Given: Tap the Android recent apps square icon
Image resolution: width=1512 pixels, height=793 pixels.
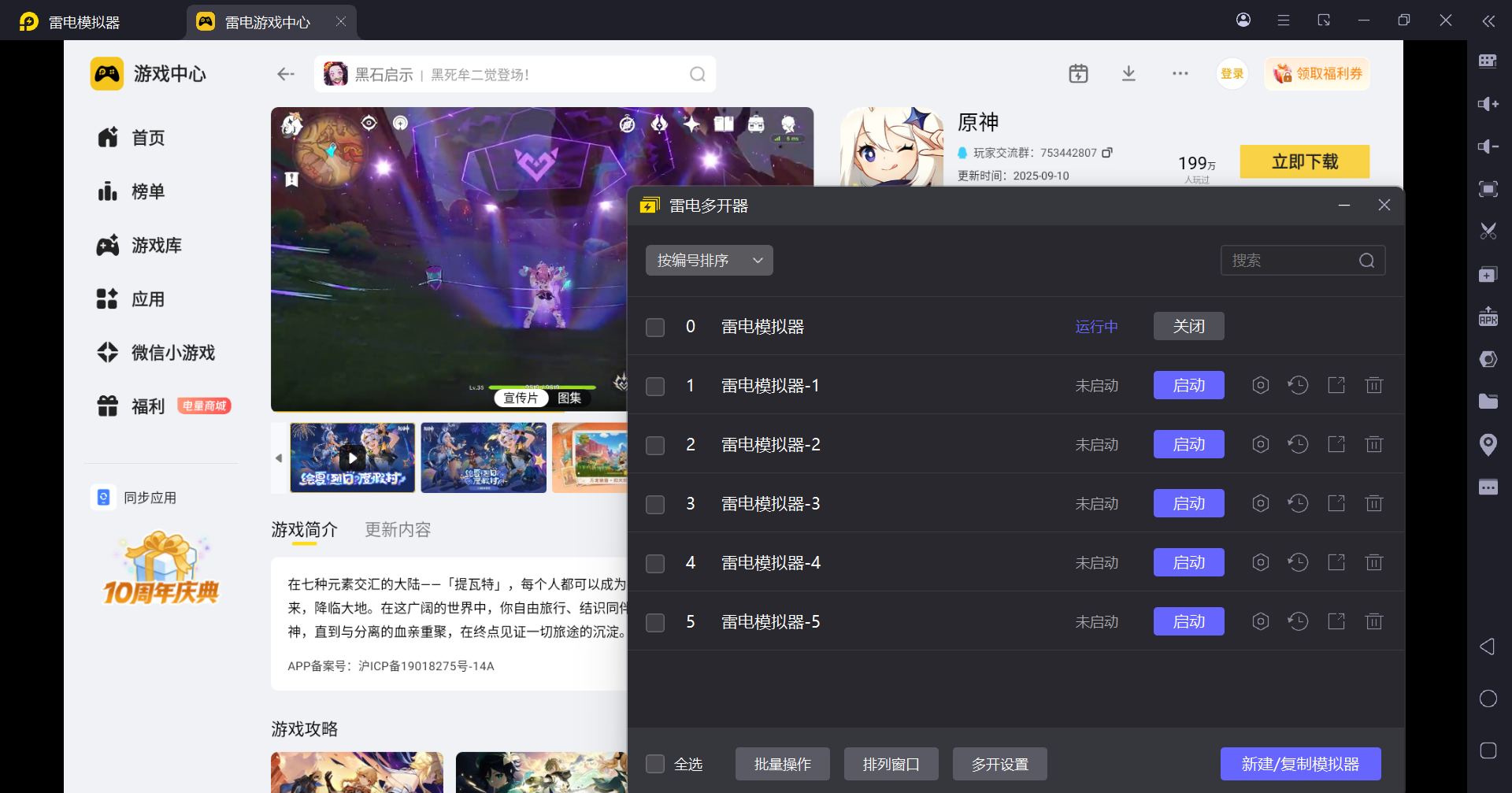Looking at the screenshot, I should pos(1488,750).
